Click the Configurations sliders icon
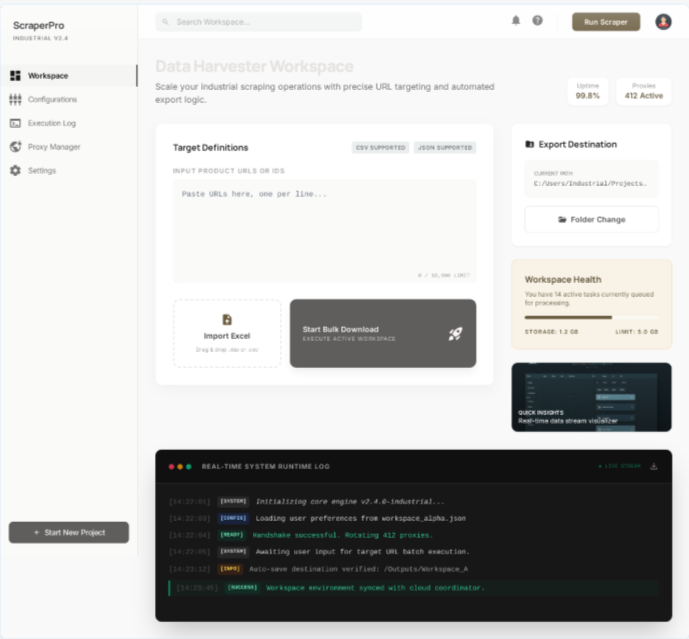Viewport: 689px width, 639px height. 15,99
